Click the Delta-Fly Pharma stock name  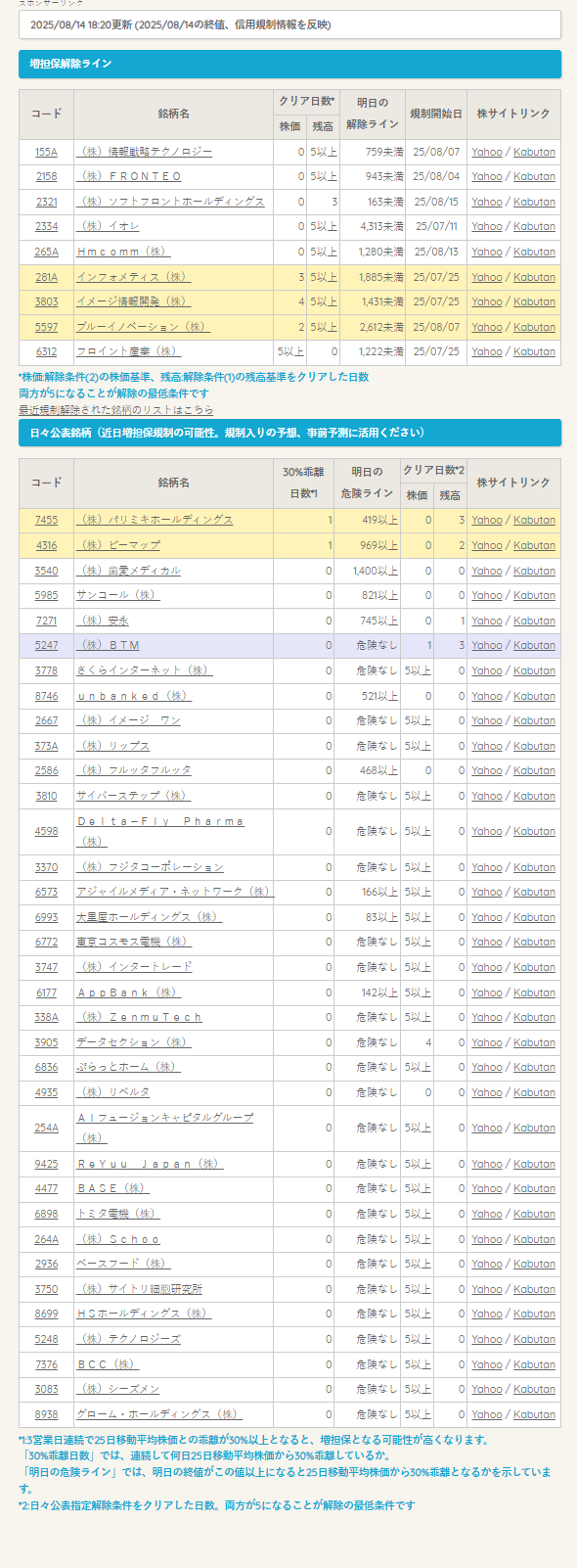161,831
